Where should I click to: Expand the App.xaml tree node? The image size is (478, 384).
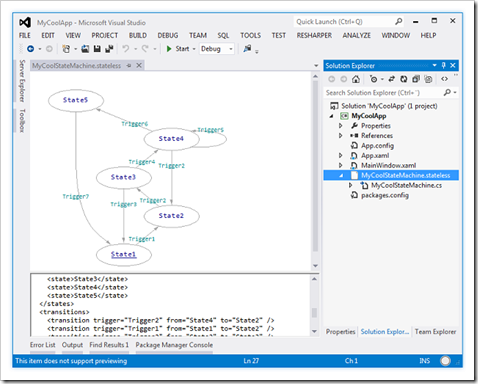pyautogui.click(x=340, y=155)
